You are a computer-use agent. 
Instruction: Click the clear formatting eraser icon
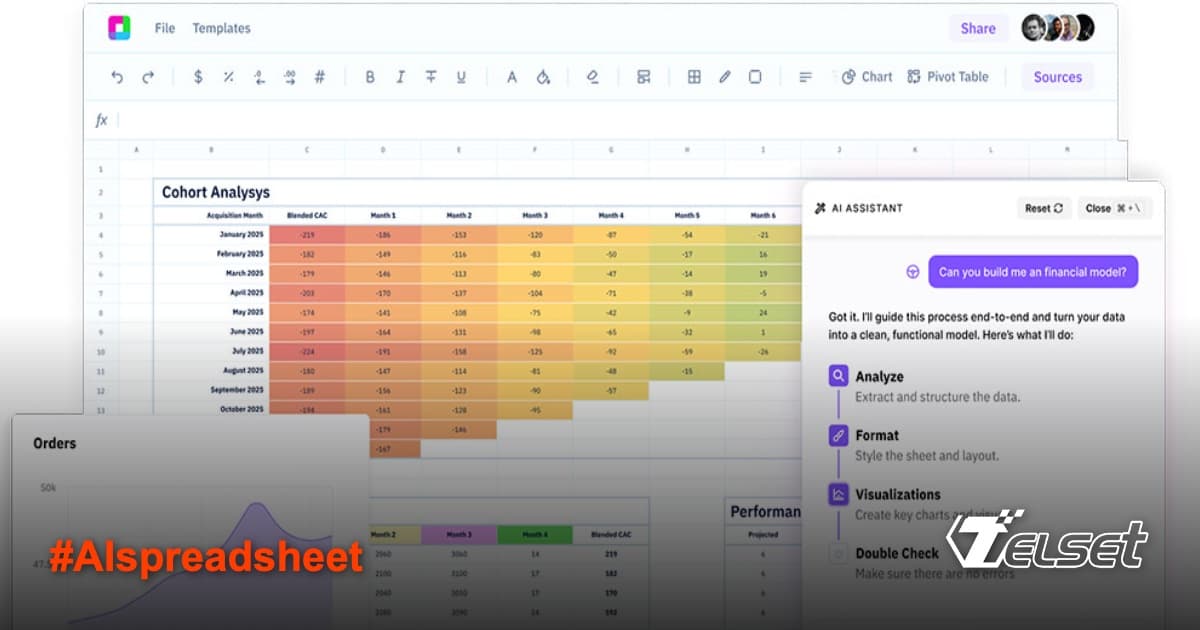click(593, 77)
